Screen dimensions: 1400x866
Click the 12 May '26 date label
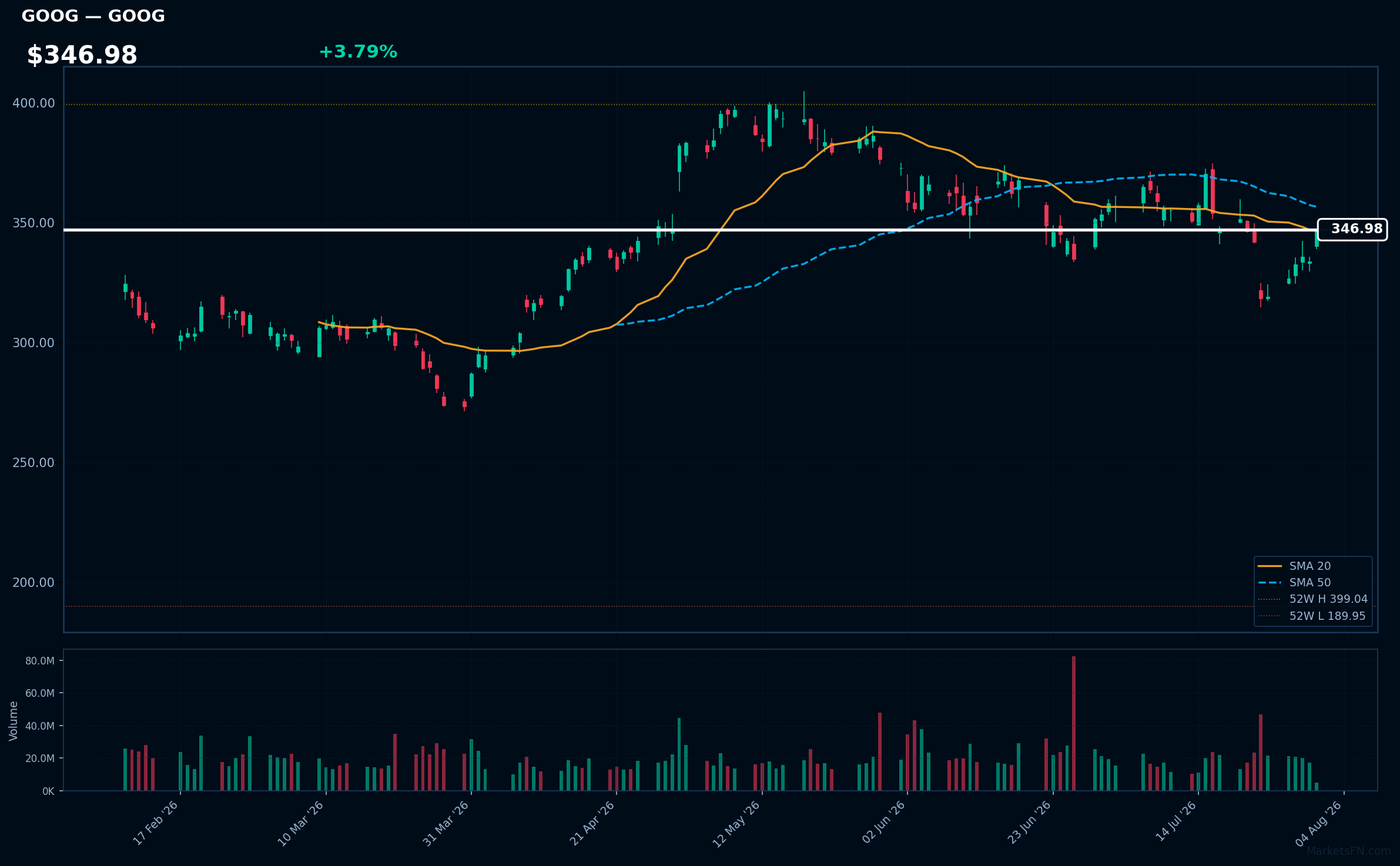pyautogui.click(x=736, y=824)
